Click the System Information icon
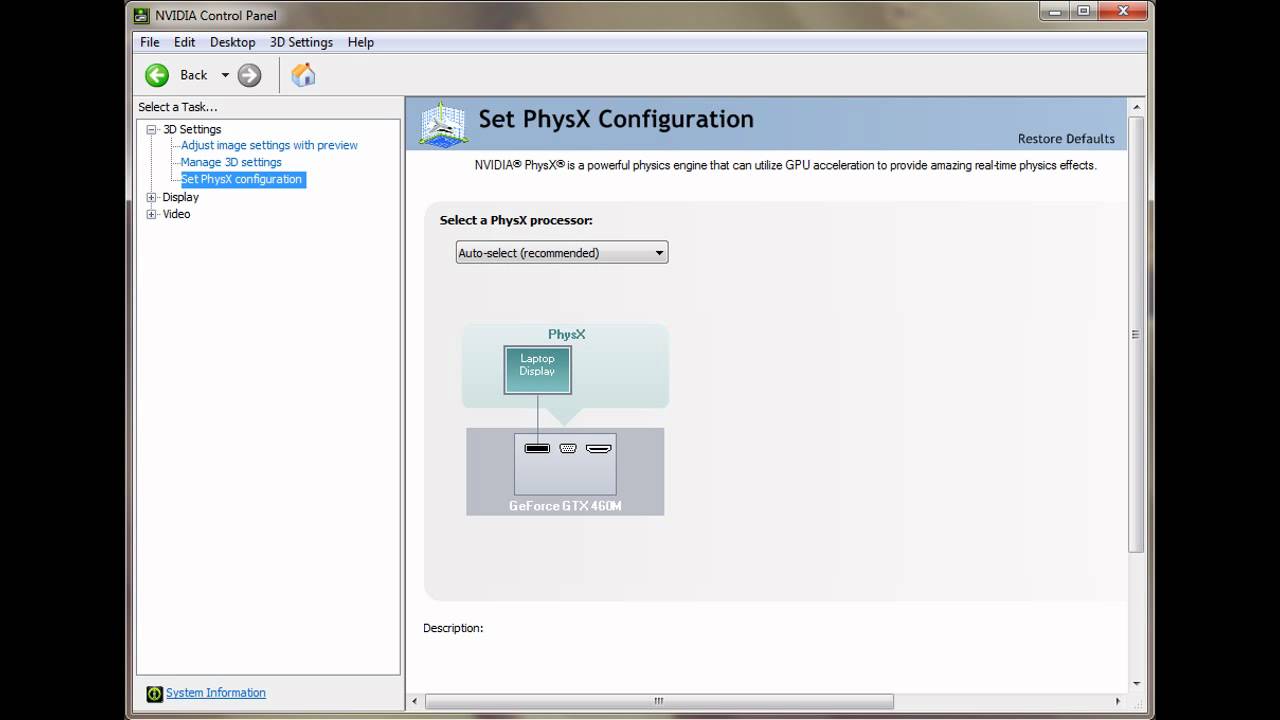This screenshot has height=720, width=1280. pos(154,693)
